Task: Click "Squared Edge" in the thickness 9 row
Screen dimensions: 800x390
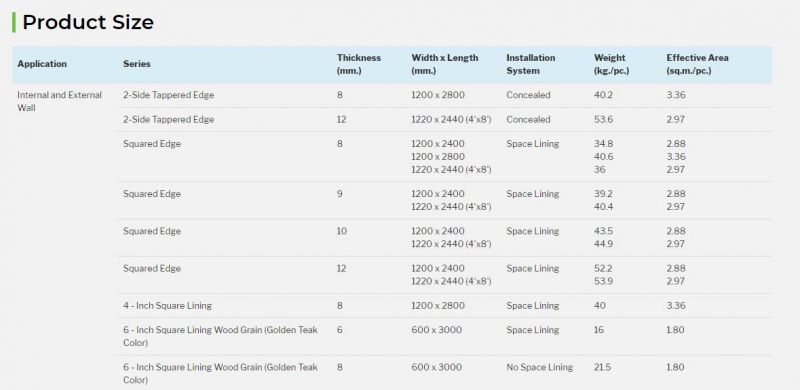Action: click(x=152, y=194)
